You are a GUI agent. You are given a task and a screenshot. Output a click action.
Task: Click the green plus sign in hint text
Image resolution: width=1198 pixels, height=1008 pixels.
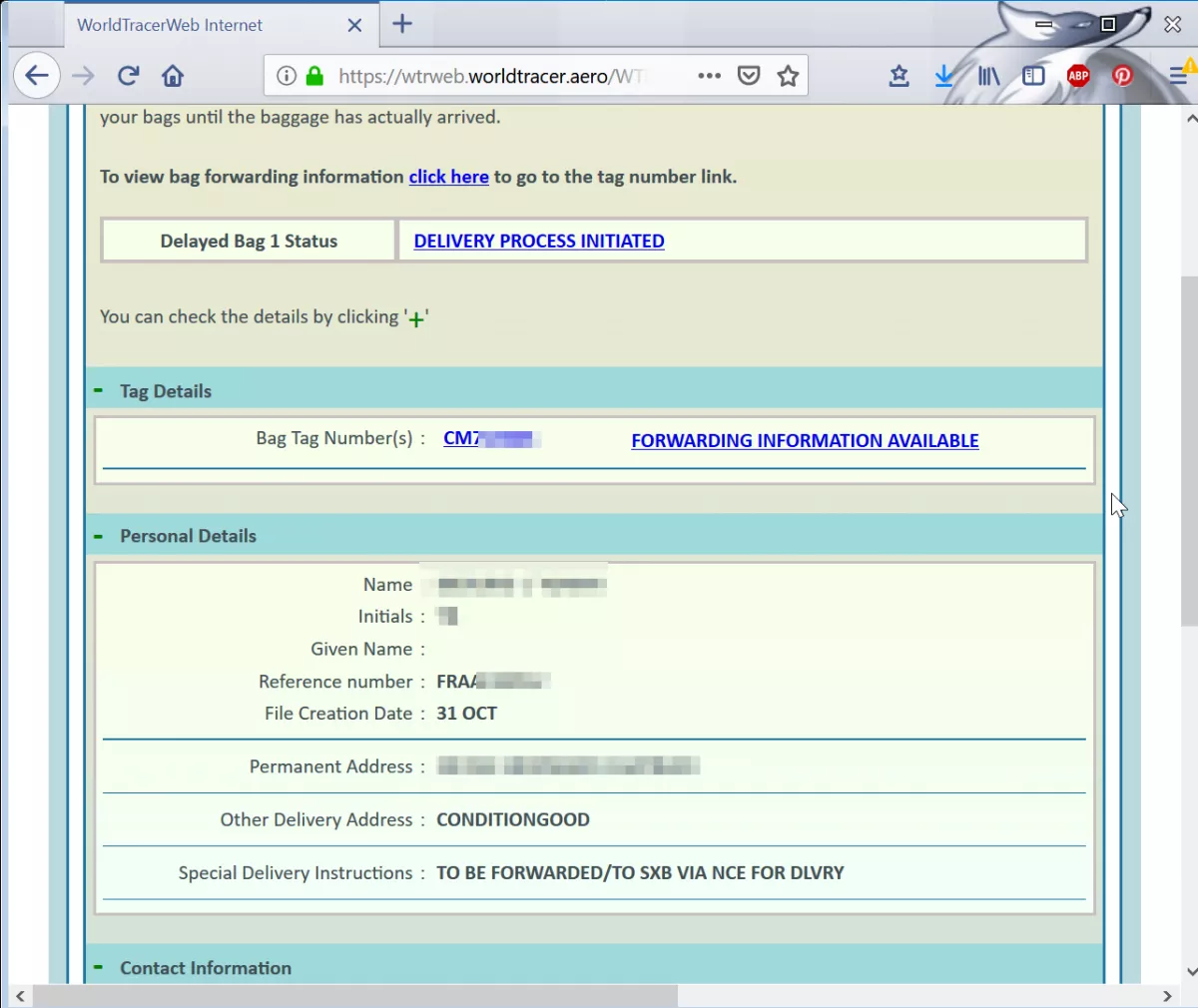click(416, 320)
